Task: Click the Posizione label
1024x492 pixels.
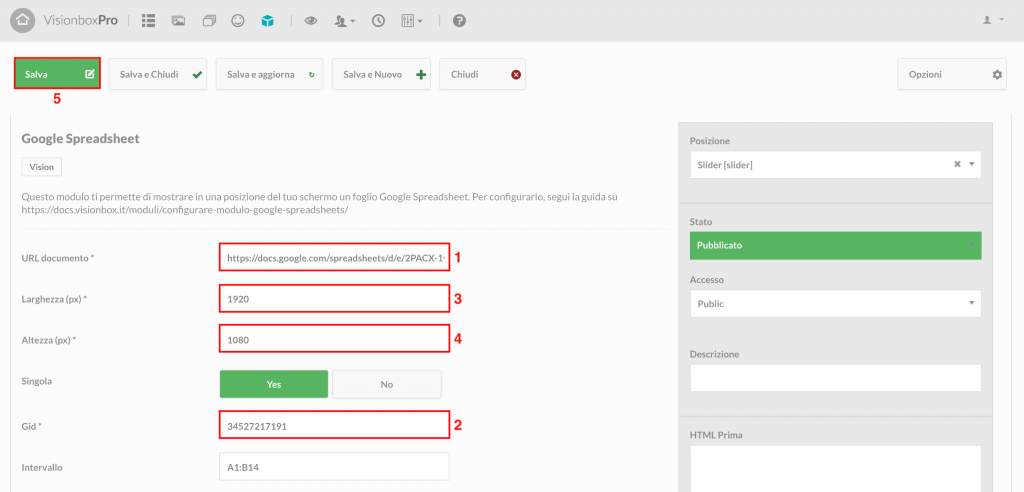Action: tap(710, 141)
